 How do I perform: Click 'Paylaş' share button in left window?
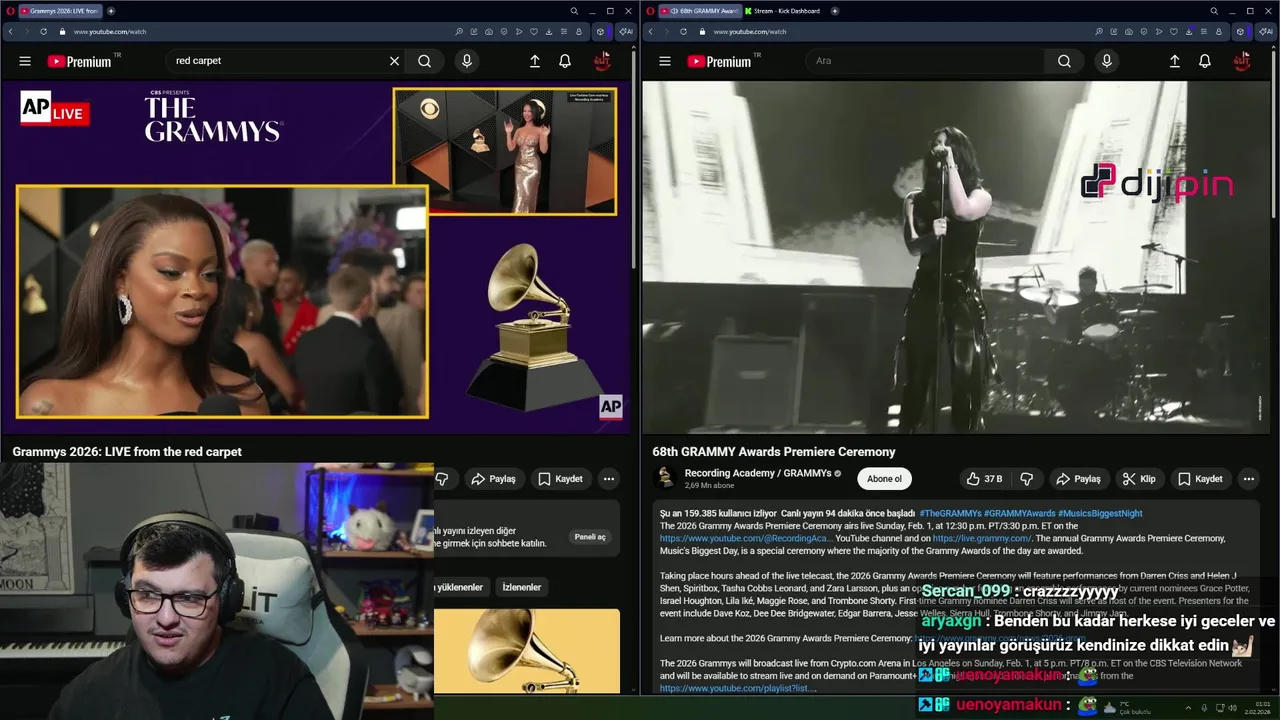click(494, 479)
